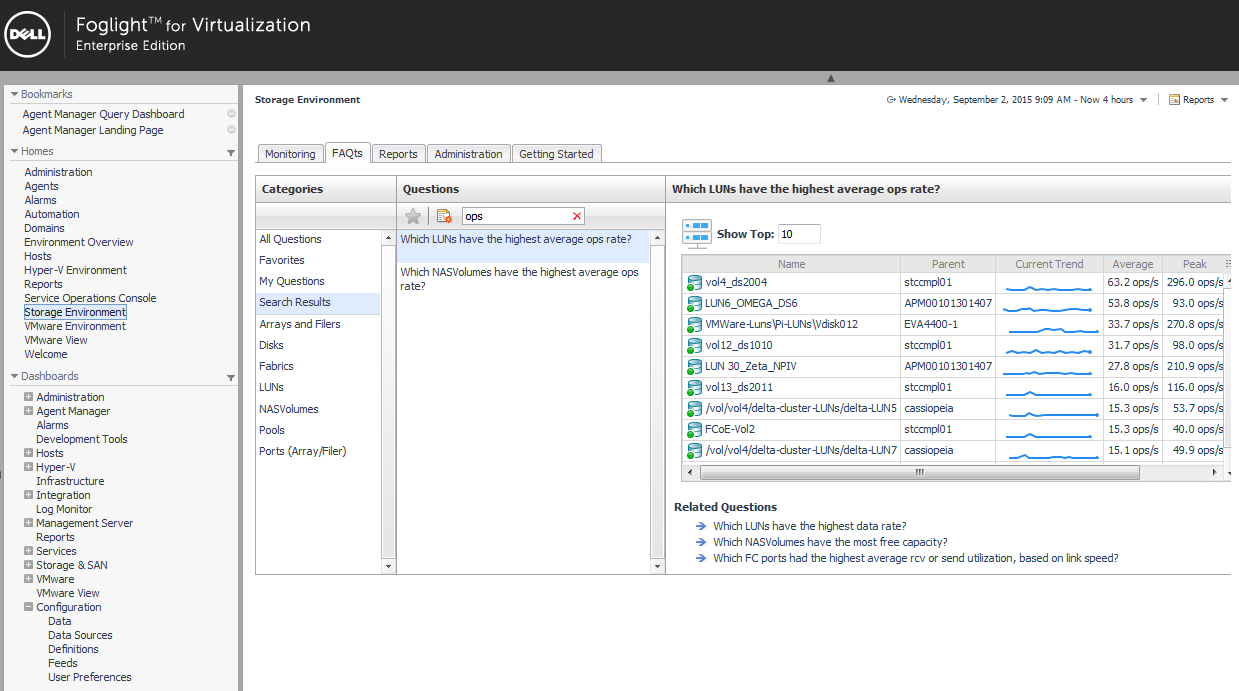Click the question list icon beside the search box
This screenshot has height=691, width=1239.
pos(444,216)
